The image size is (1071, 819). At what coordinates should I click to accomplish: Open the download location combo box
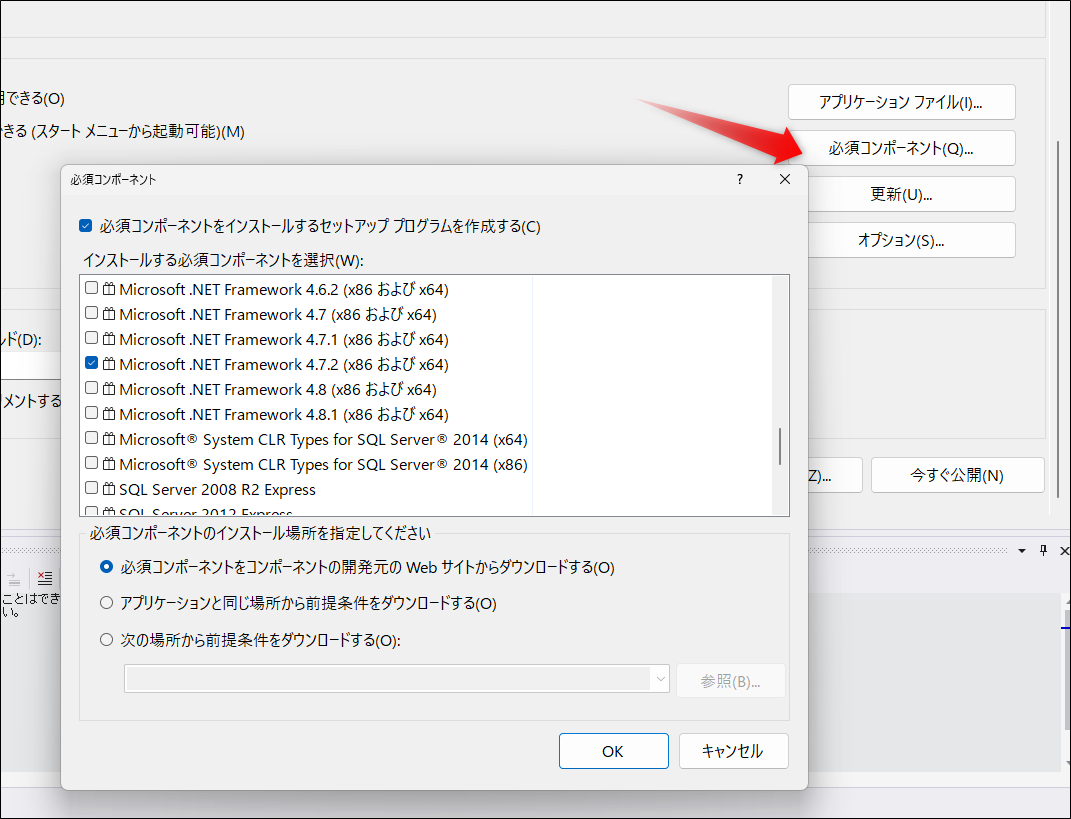(x=397, y=679)
